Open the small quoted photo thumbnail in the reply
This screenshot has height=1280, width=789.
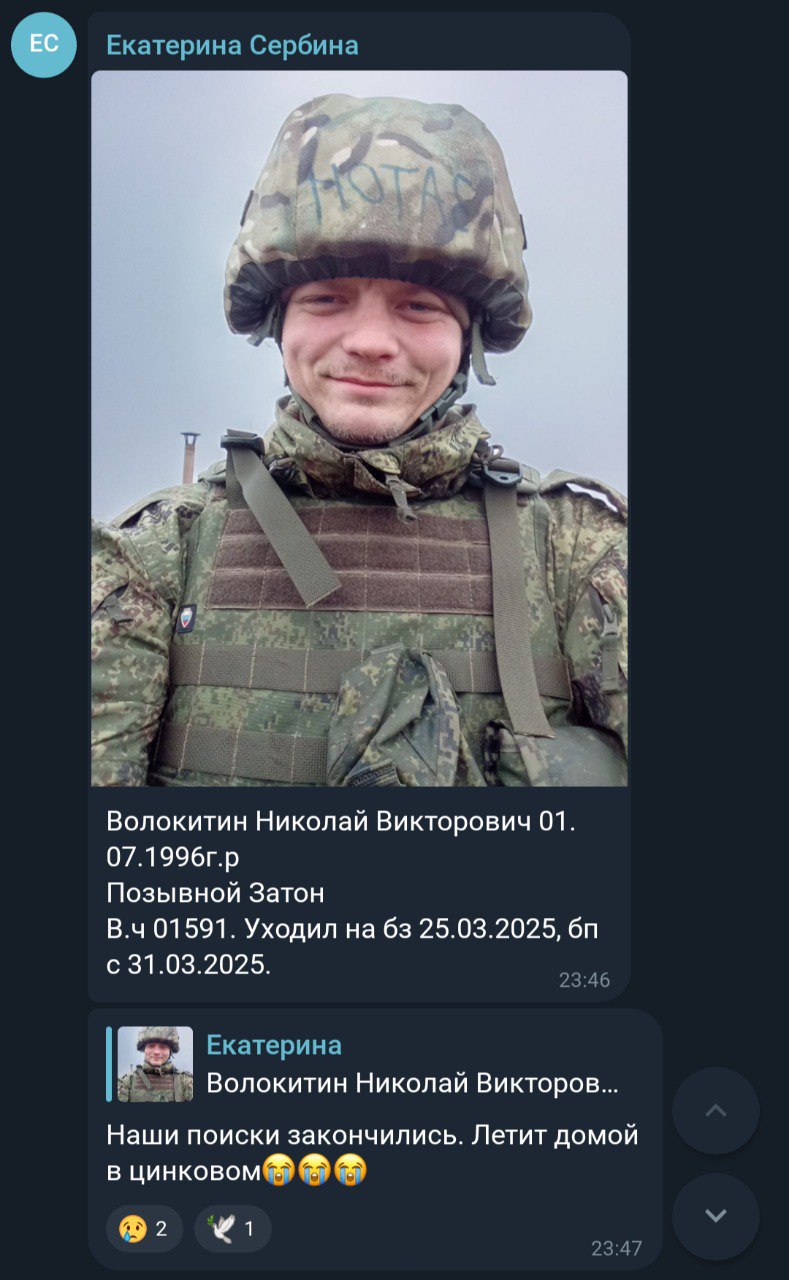point(155,1064)
